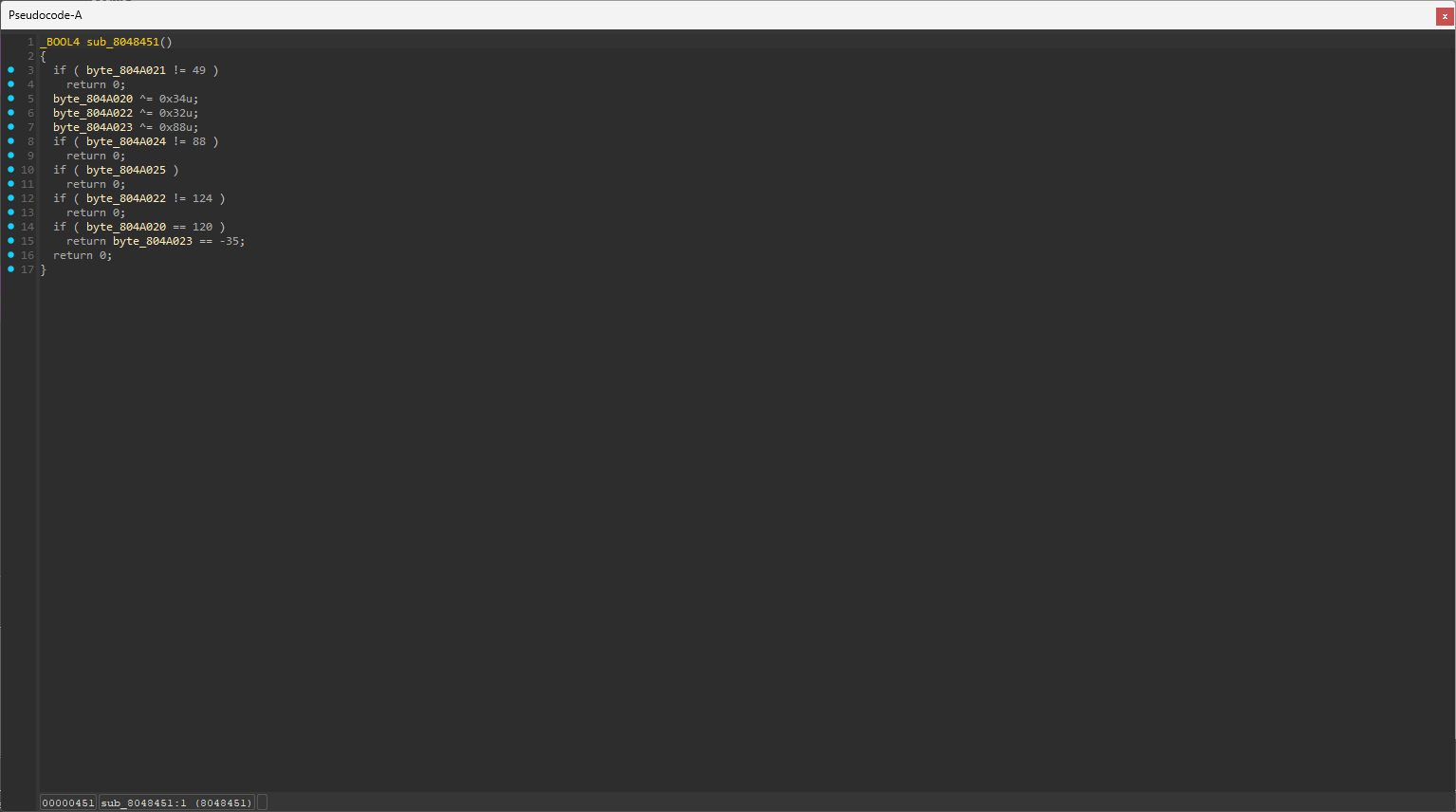Toggle the breakpoint dot beside line 5
The height and width of the screenshot is (812, 1456).
(11, 99)
